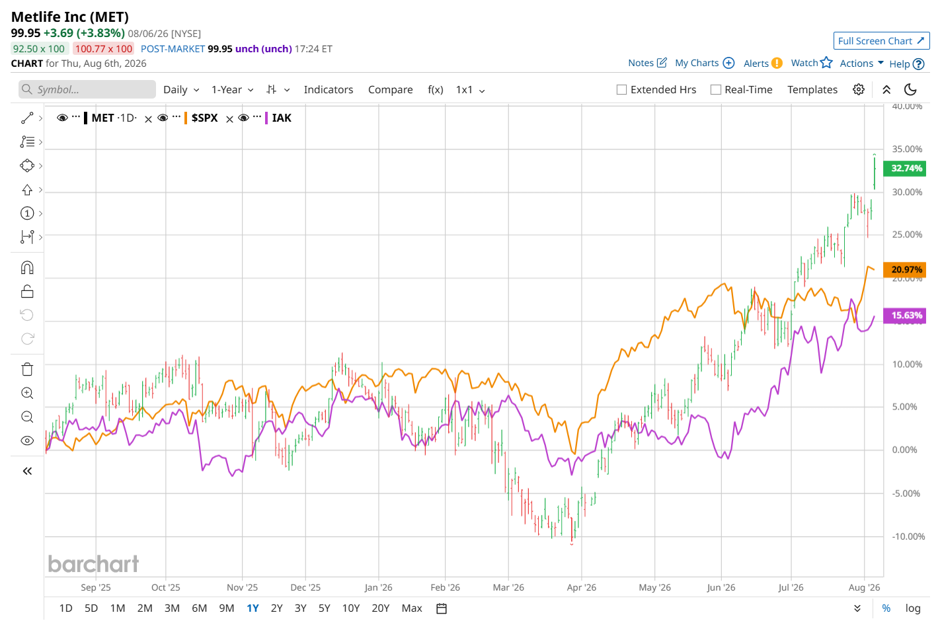This screenshot has height=623, width=940.
Task: Toggle $SPX series visibility eye
Action: [x=162, y=118]
